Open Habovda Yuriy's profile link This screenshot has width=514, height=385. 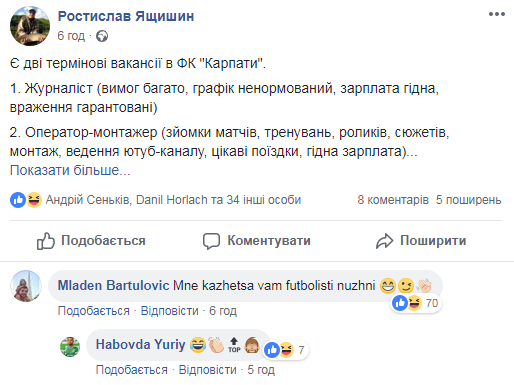click(140, 344)
